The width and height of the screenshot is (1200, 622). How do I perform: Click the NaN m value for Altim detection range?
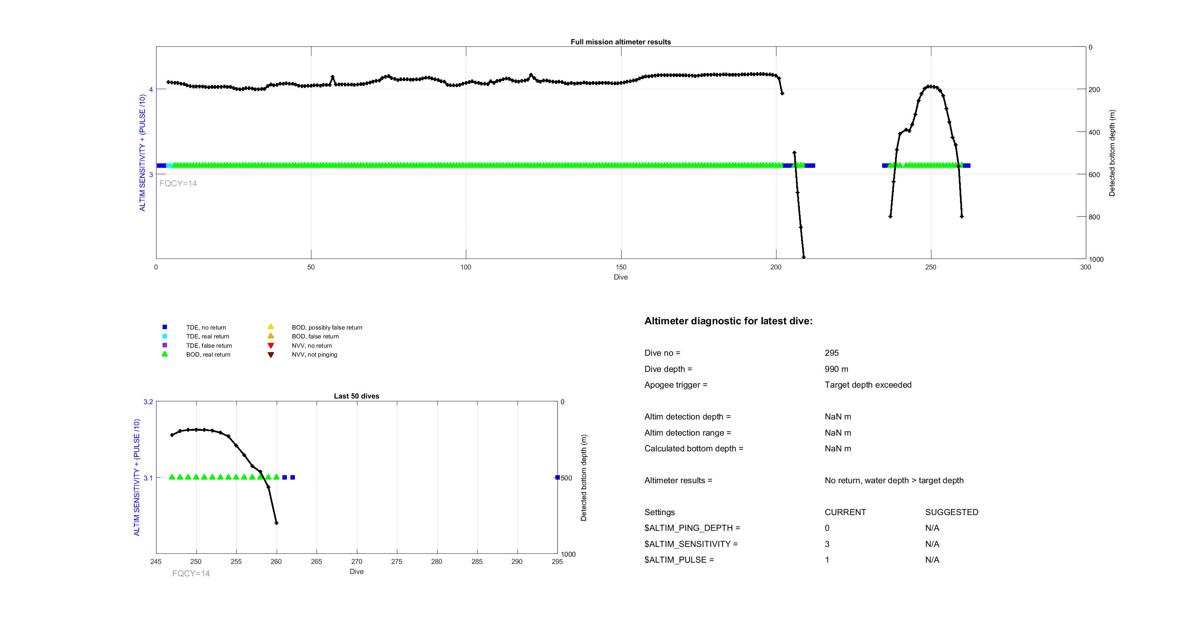(x=838, y=433)
